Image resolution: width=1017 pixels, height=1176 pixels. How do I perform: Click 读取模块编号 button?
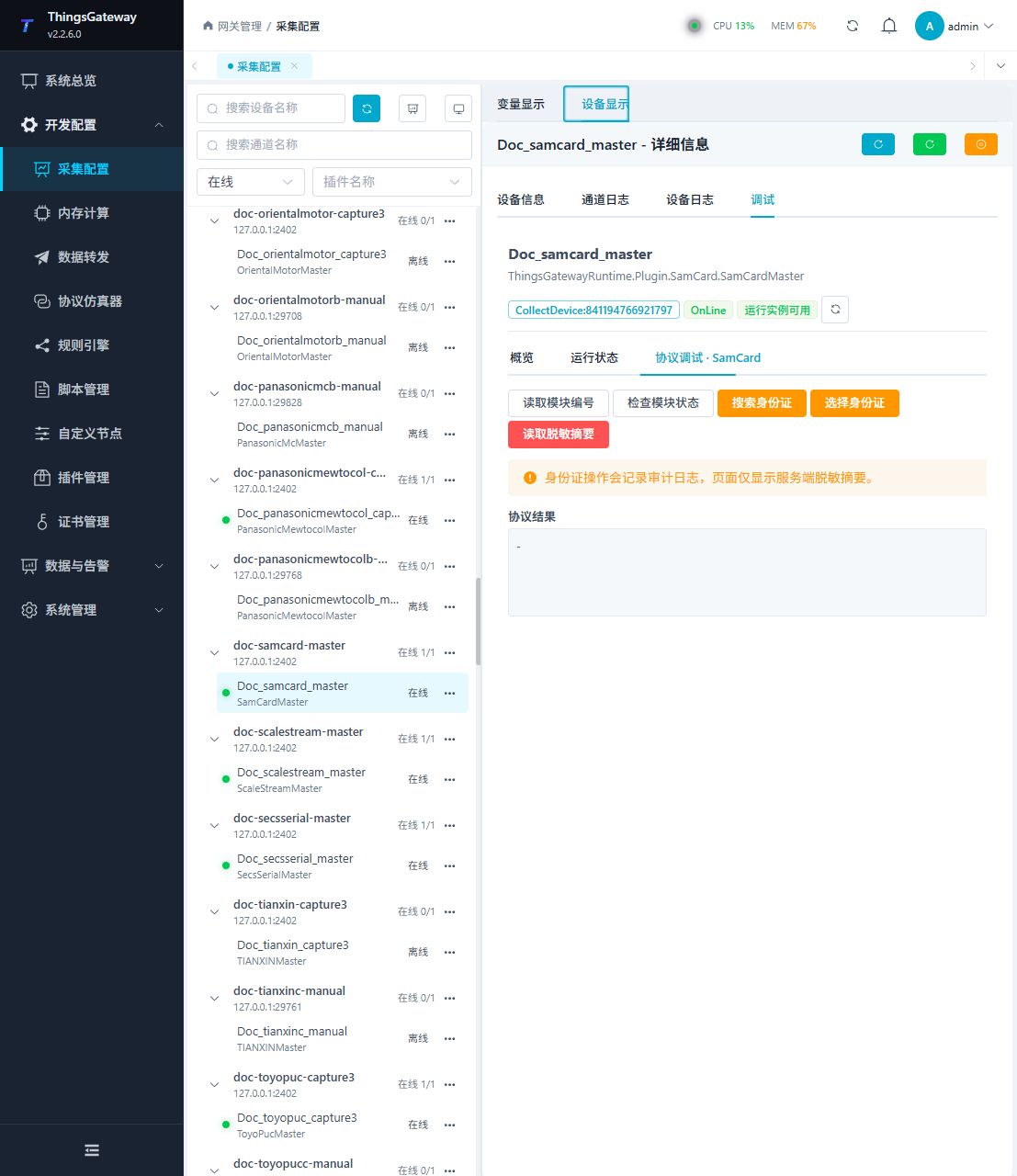pos(559,403)
